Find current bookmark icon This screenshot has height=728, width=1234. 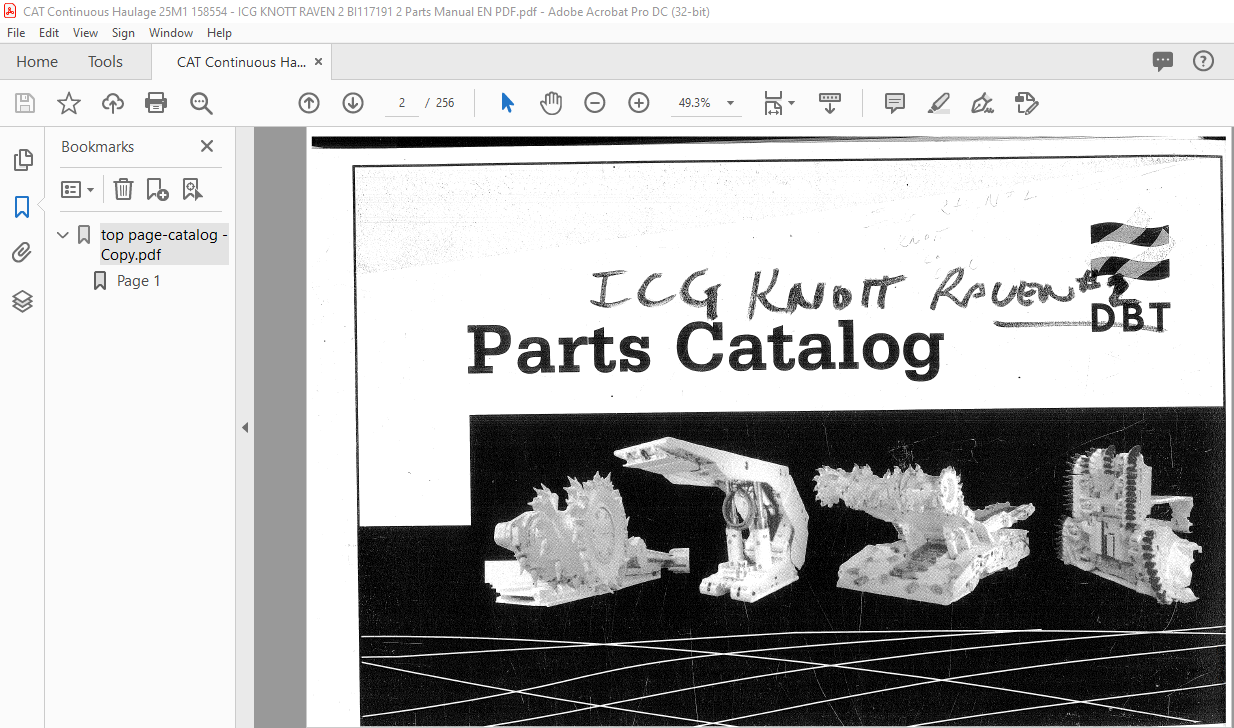[192, 189]
